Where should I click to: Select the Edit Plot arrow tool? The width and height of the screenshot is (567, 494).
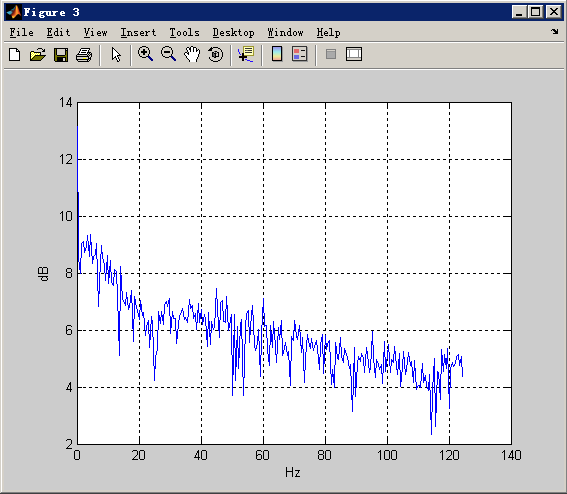coord(116,55)
